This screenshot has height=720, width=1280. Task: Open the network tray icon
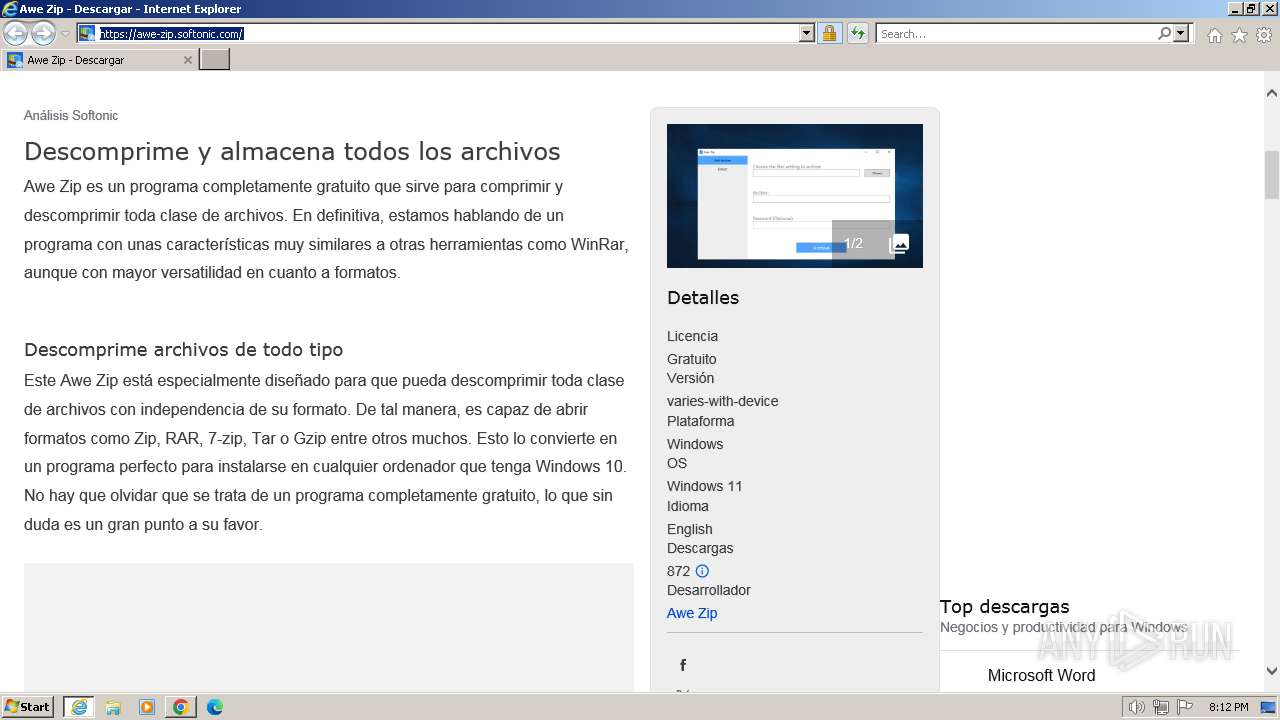click(x=1161, y=707)
